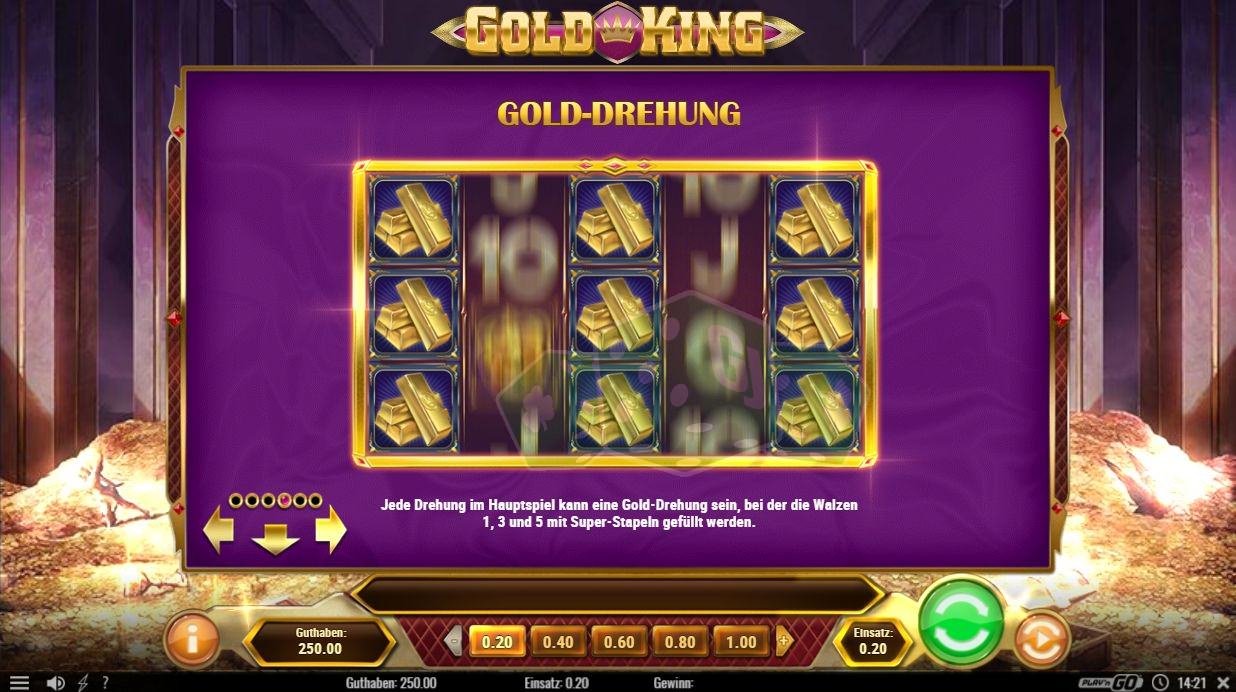Select the 0.40 bet value
1236x692 pixels.
coord(558,642)
